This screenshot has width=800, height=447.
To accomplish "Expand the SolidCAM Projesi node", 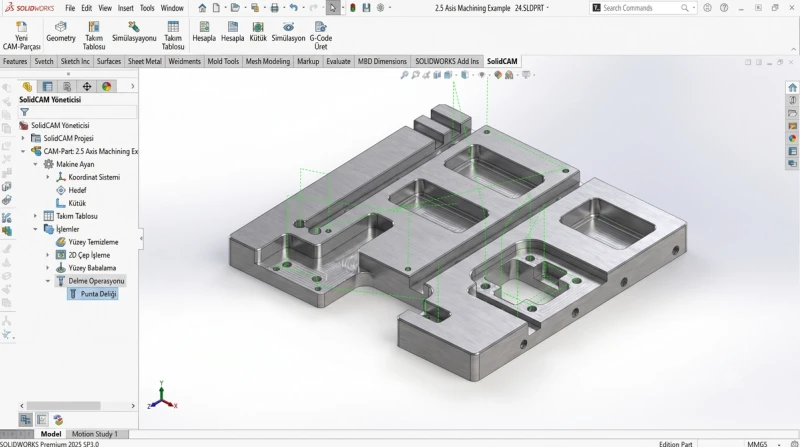I will pos(23,138).
